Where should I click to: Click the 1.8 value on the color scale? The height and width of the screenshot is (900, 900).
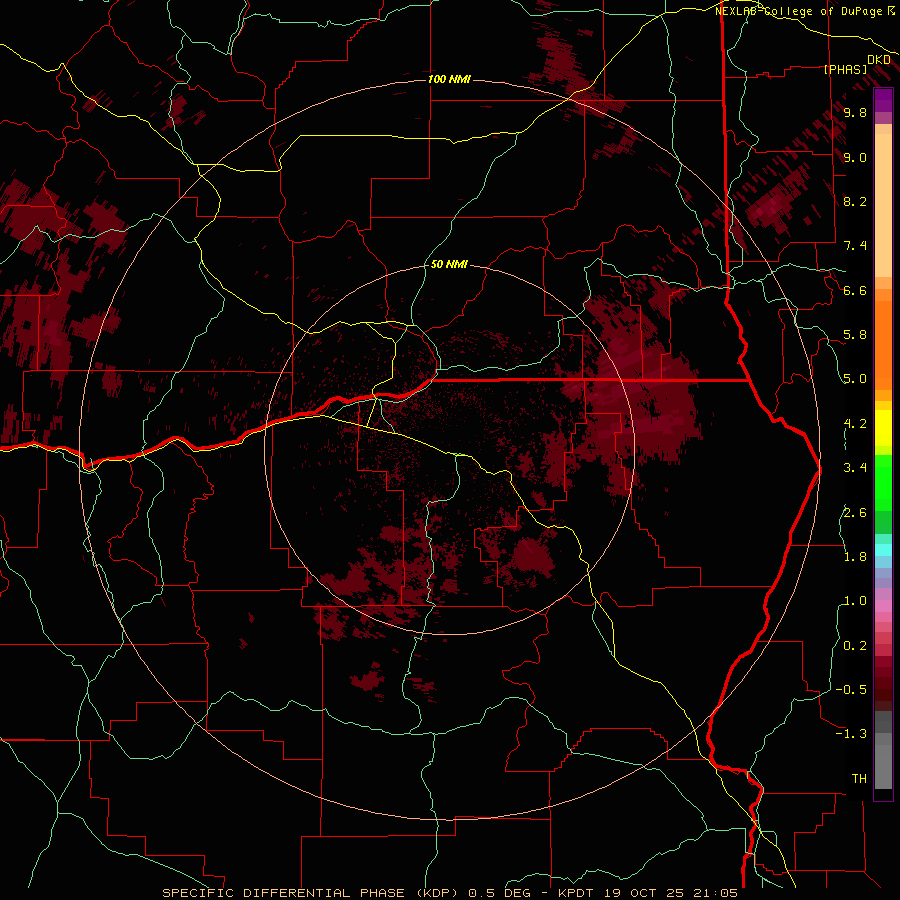855,557
